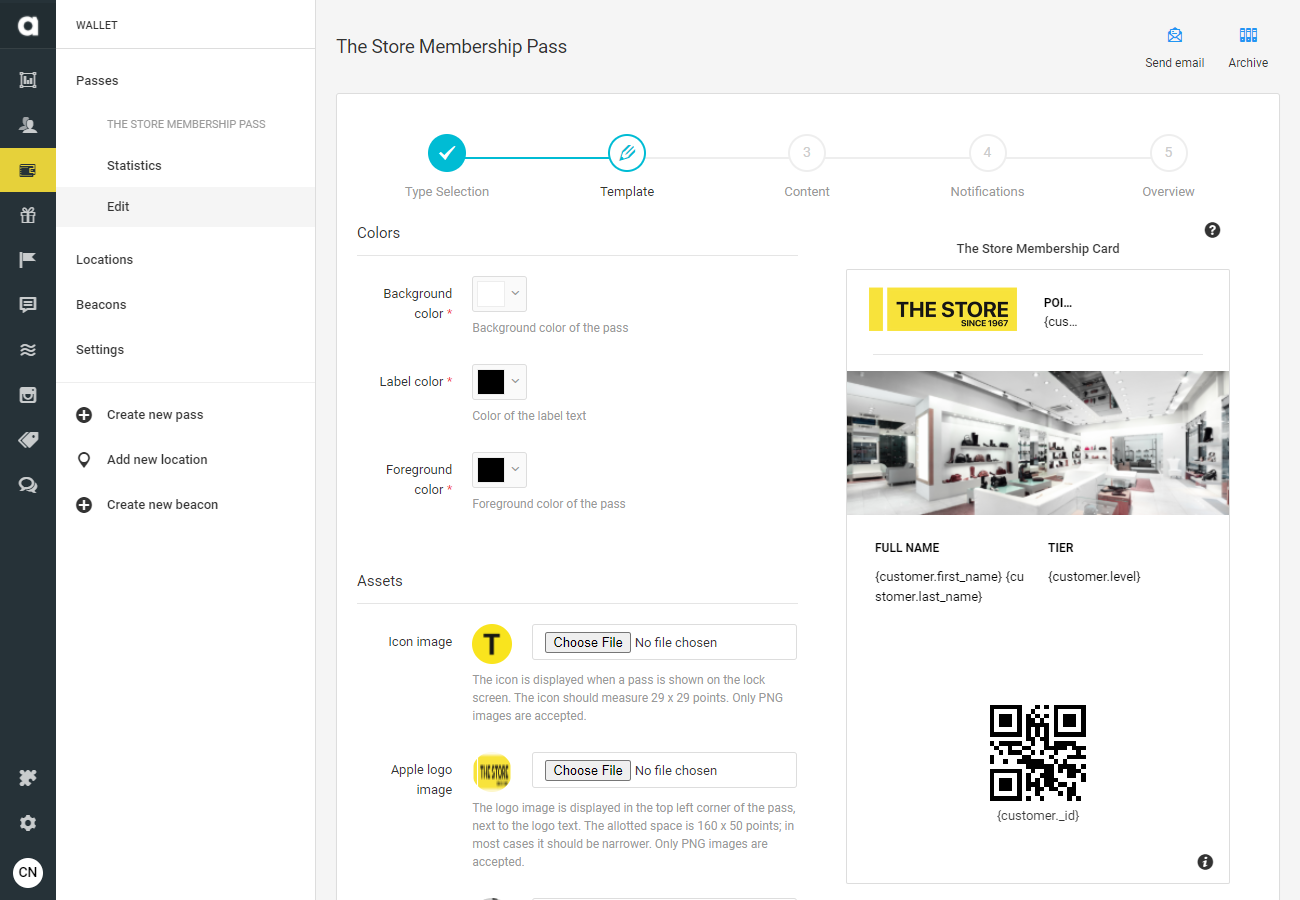Open the help question mark icon
This screenshot has width=1300, height=900.
(1212, 230)
